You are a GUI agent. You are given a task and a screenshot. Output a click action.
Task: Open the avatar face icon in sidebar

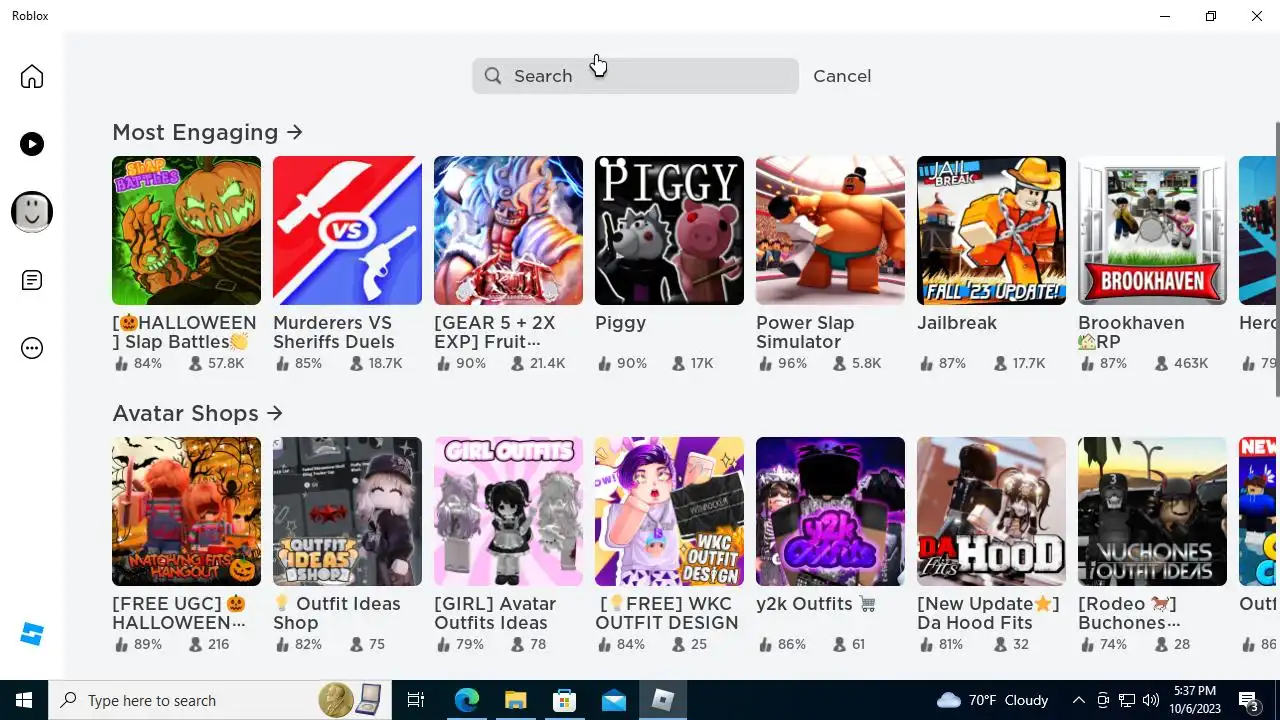32,212
